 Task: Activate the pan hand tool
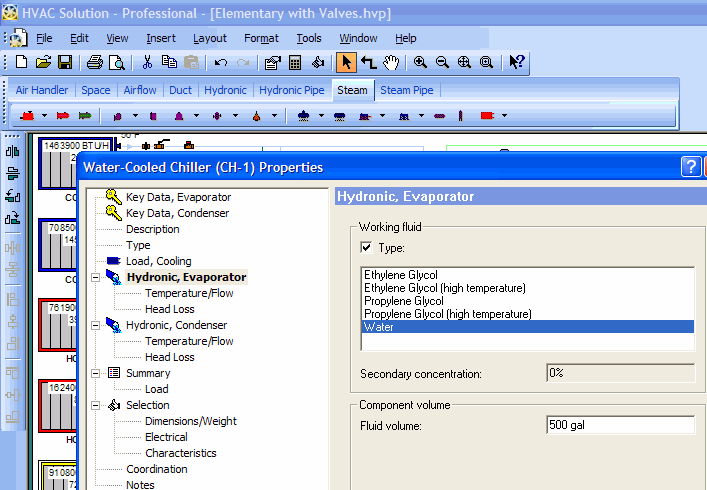coord(391,62)
